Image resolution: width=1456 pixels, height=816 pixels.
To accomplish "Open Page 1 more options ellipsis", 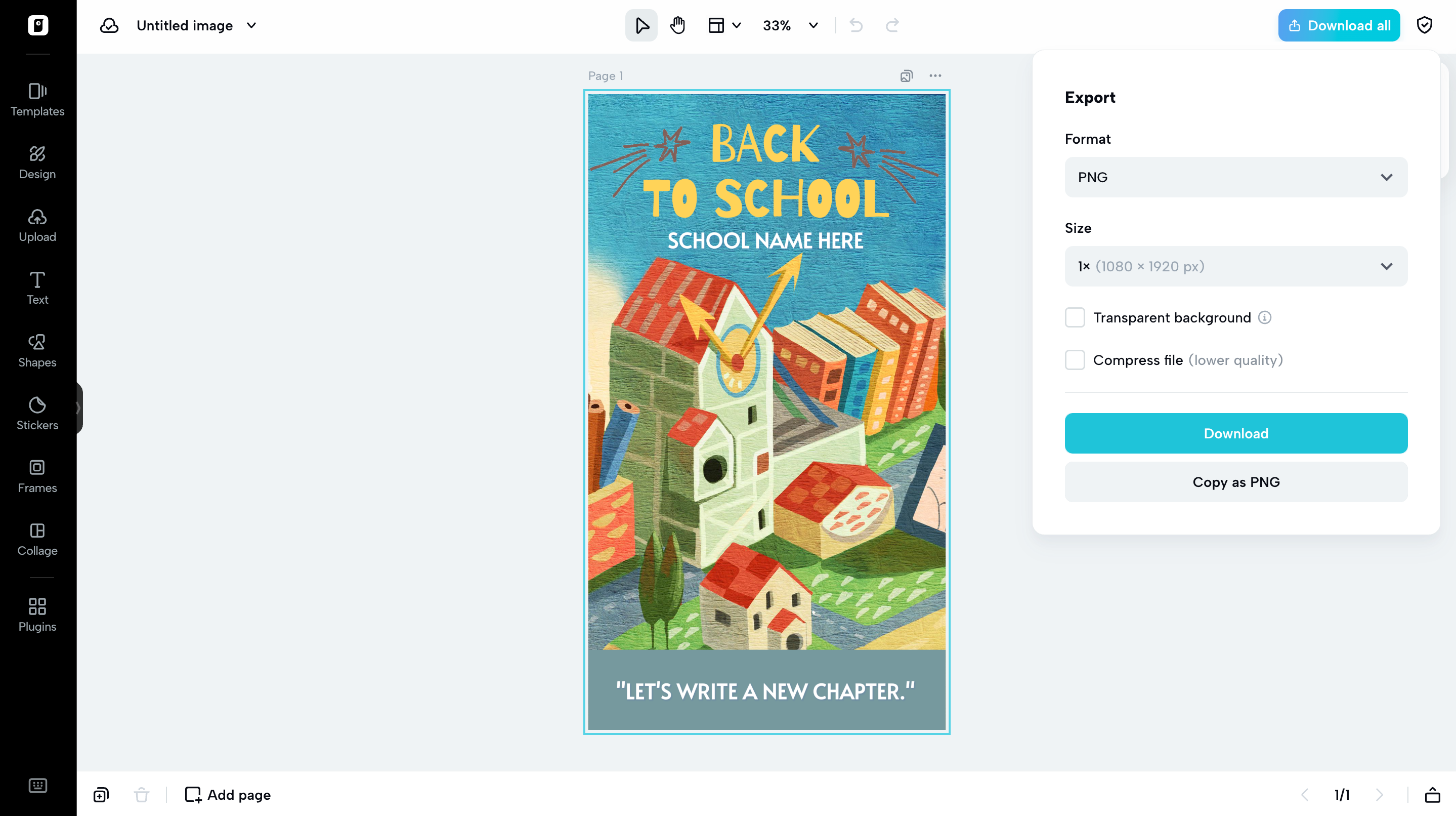I will pyautogui.click(x=935, y=76).
